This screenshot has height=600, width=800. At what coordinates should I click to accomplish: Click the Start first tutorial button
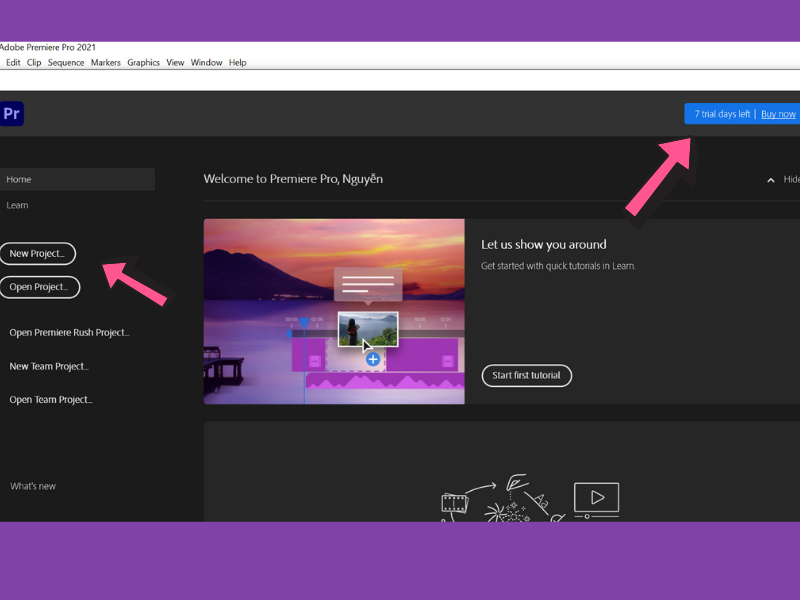coord(527,375)
